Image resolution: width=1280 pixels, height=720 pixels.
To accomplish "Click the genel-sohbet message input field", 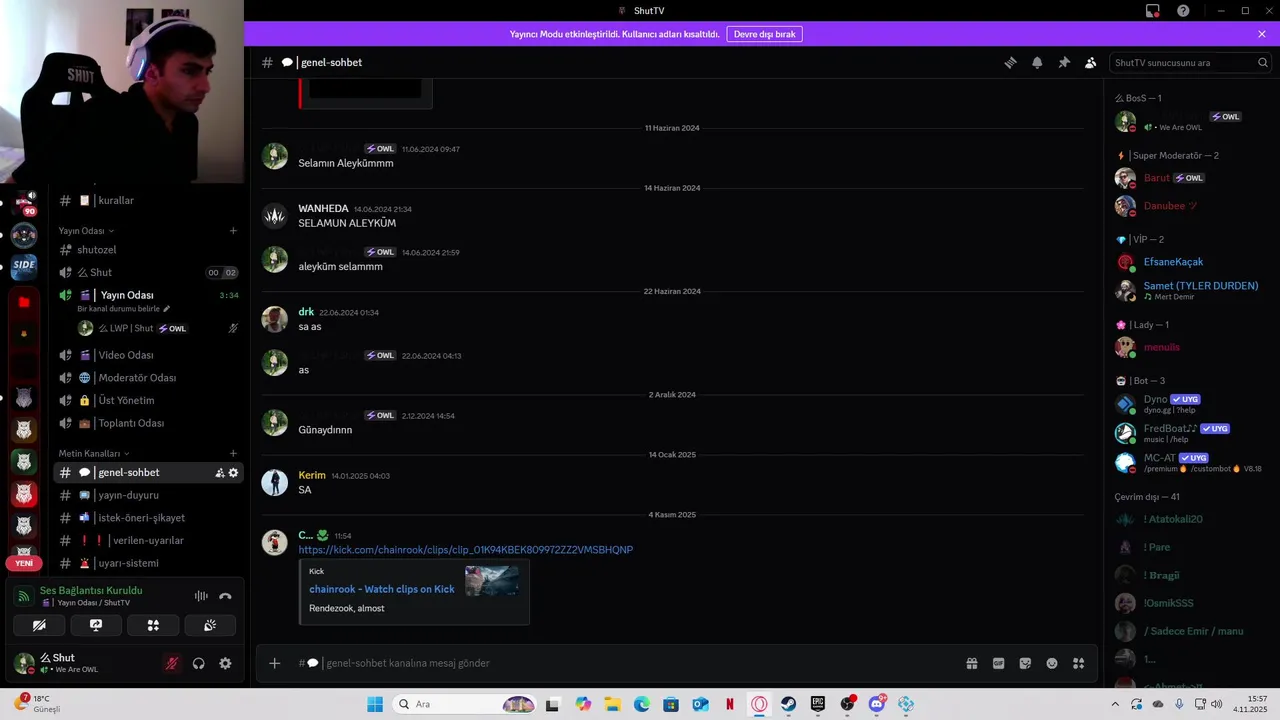I will (x=625, y=663).
